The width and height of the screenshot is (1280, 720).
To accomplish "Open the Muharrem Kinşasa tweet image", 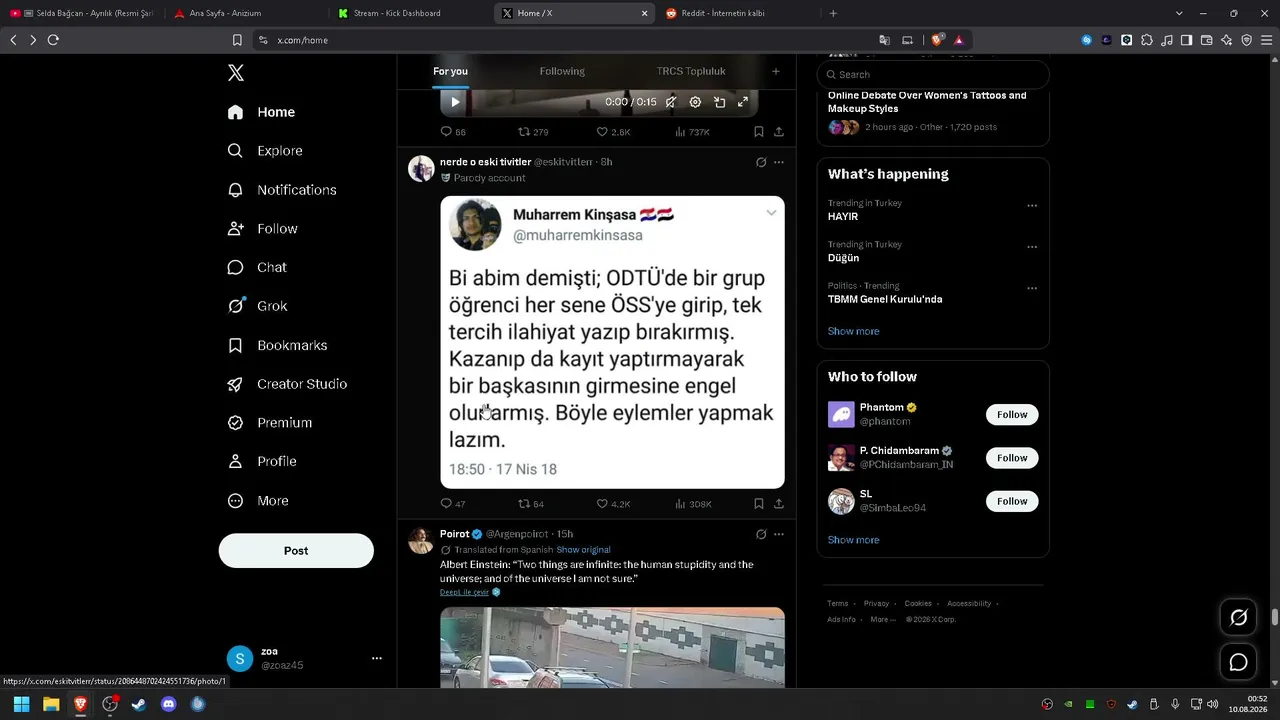I will coord(612,342).
